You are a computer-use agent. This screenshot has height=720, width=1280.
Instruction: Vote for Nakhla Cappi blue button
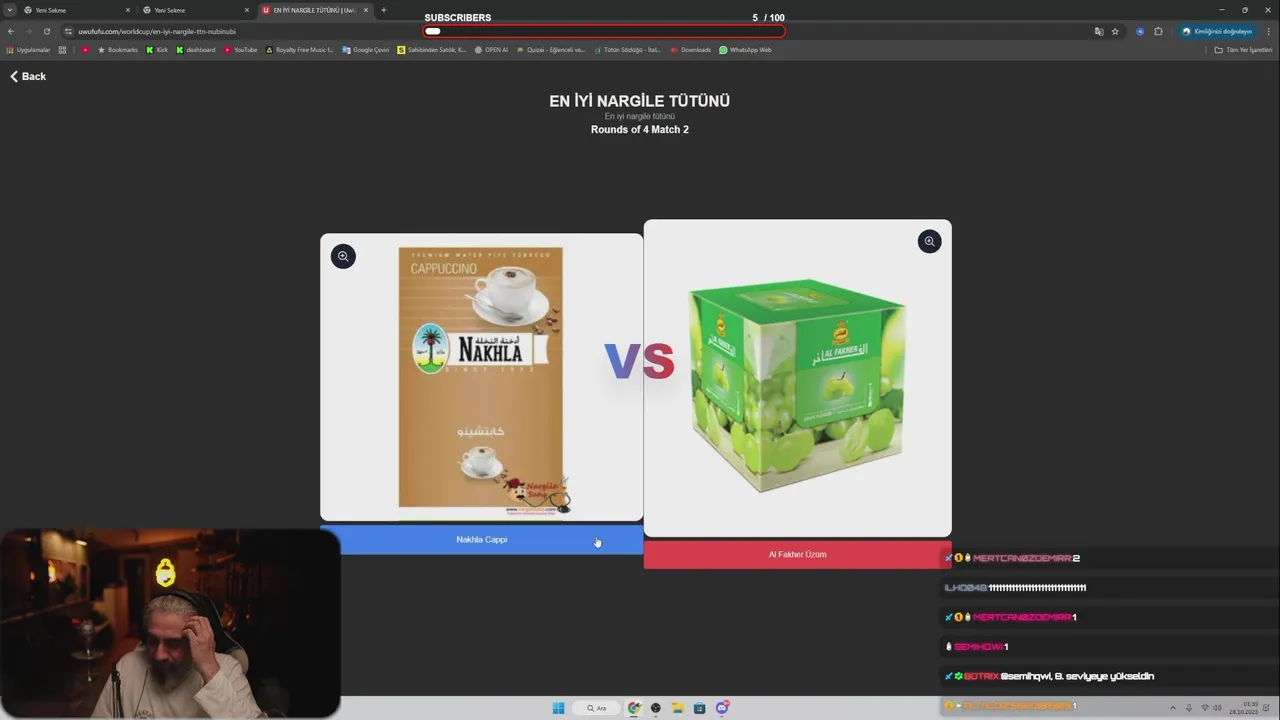481,540
